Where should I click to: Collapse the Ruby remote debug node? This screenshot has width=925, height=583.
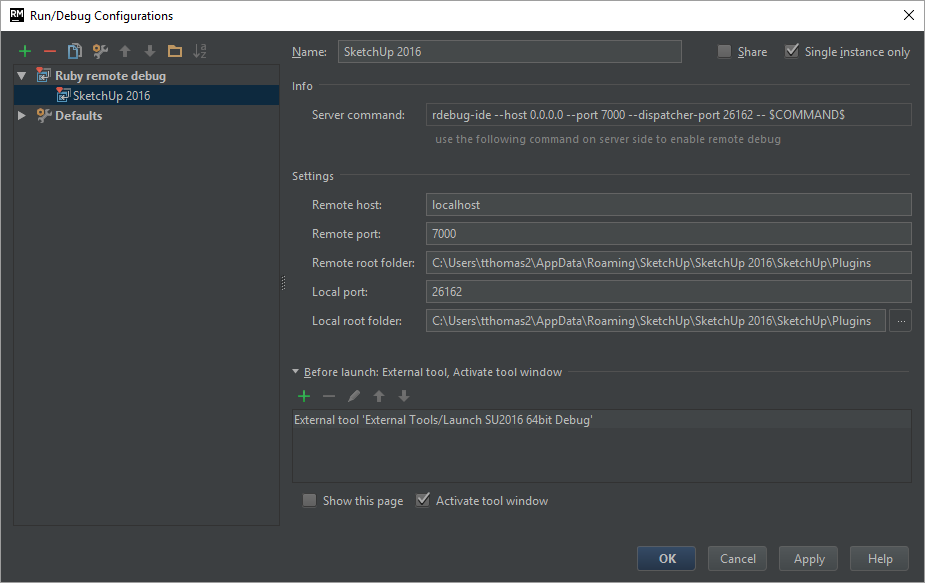[x=22, y=76]
